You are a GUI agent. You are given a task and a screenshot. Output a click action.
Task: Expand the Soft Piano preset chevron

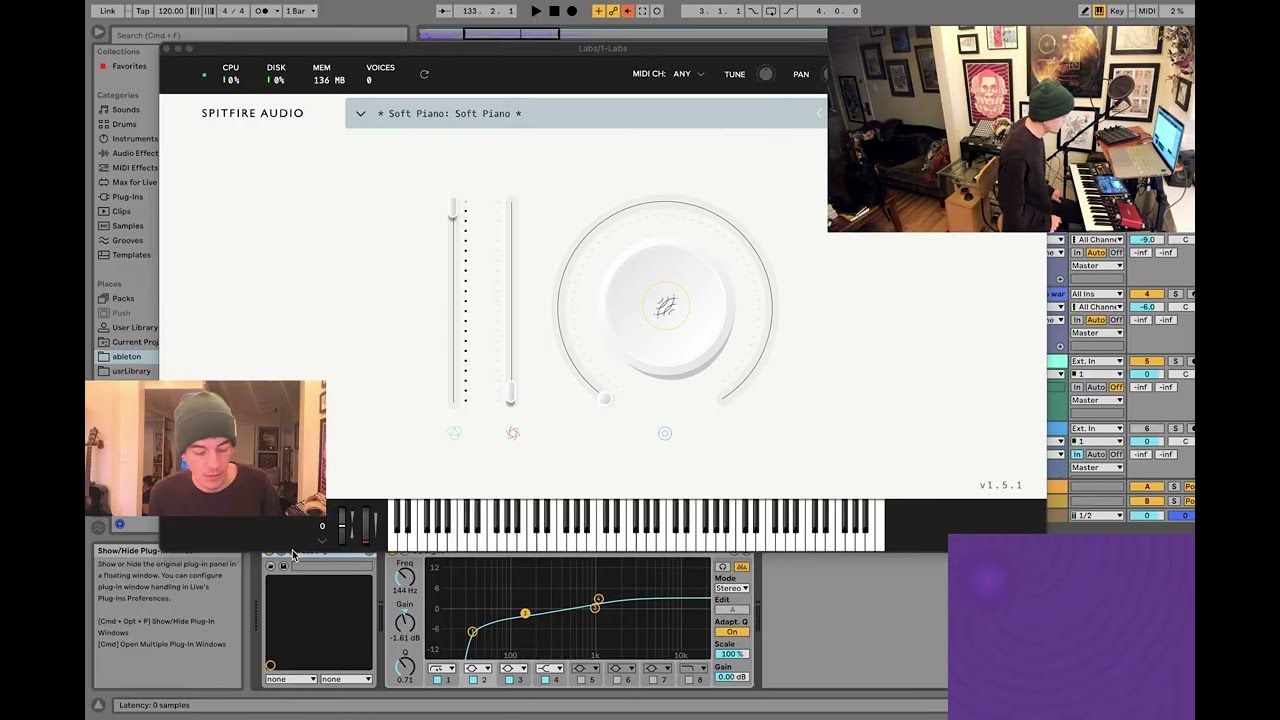point(361,114)
